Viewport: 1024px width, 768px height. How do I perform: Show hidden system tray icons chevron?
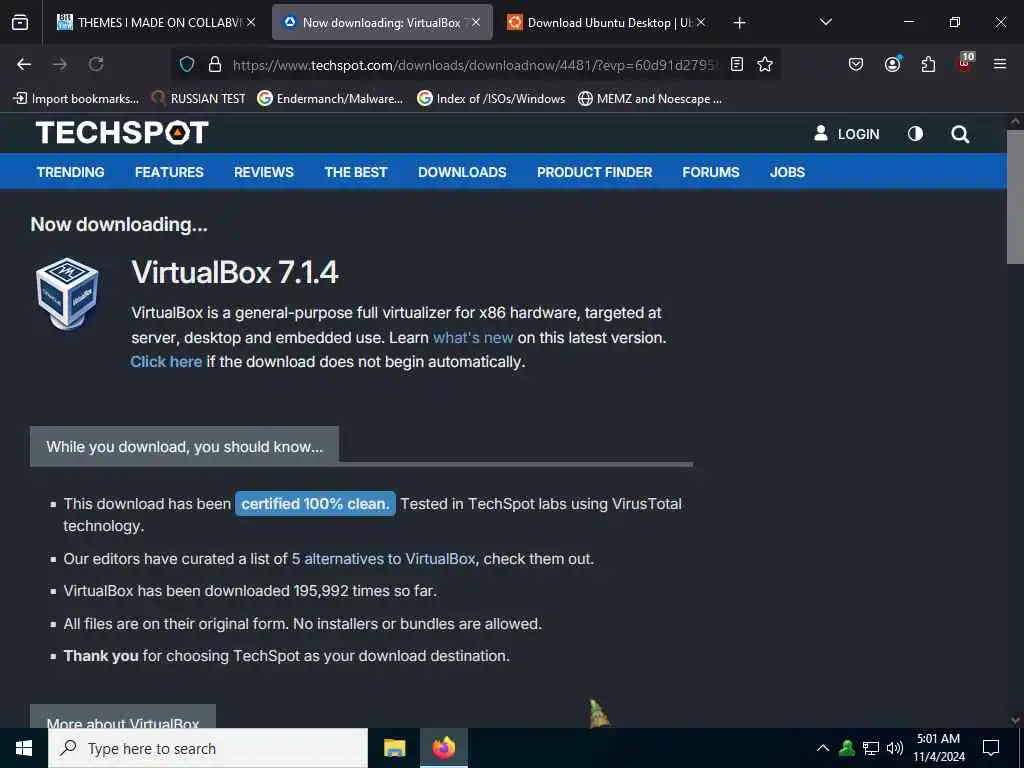coord(823,748)
